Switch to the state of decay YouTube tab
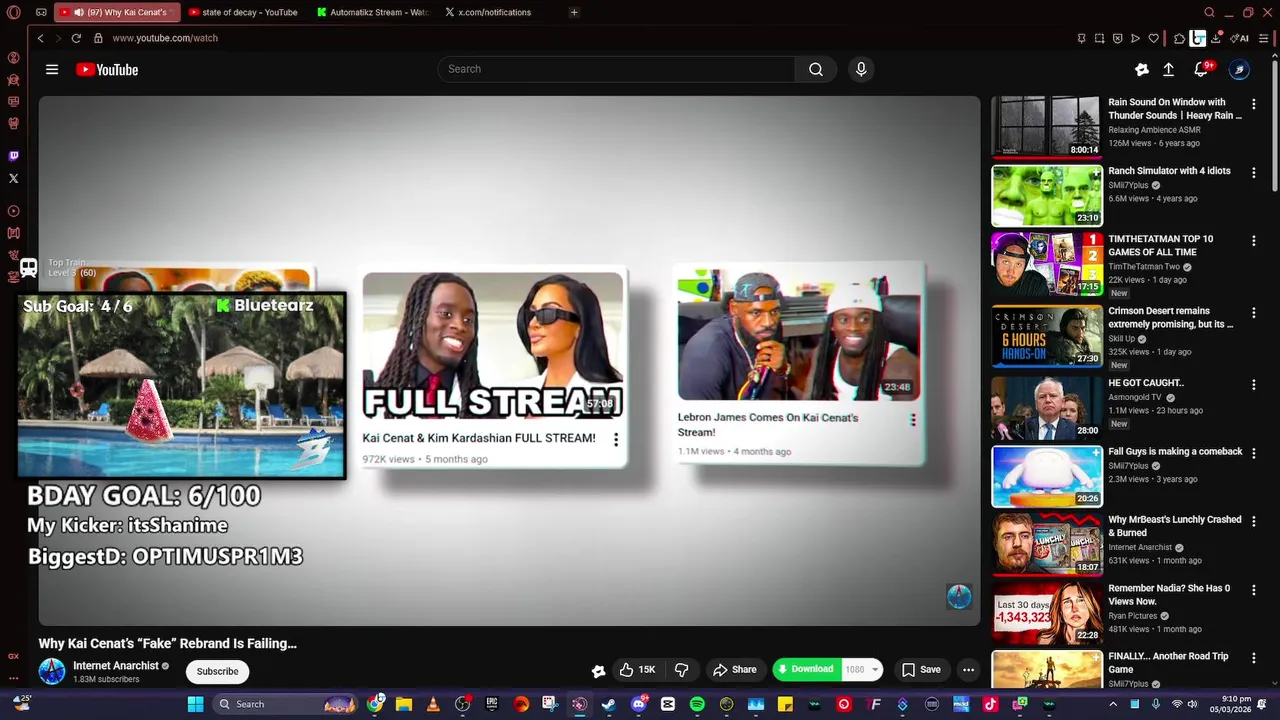Viewport: 1280px width, 720px height. pyautogui.click(x=244, y=12)
